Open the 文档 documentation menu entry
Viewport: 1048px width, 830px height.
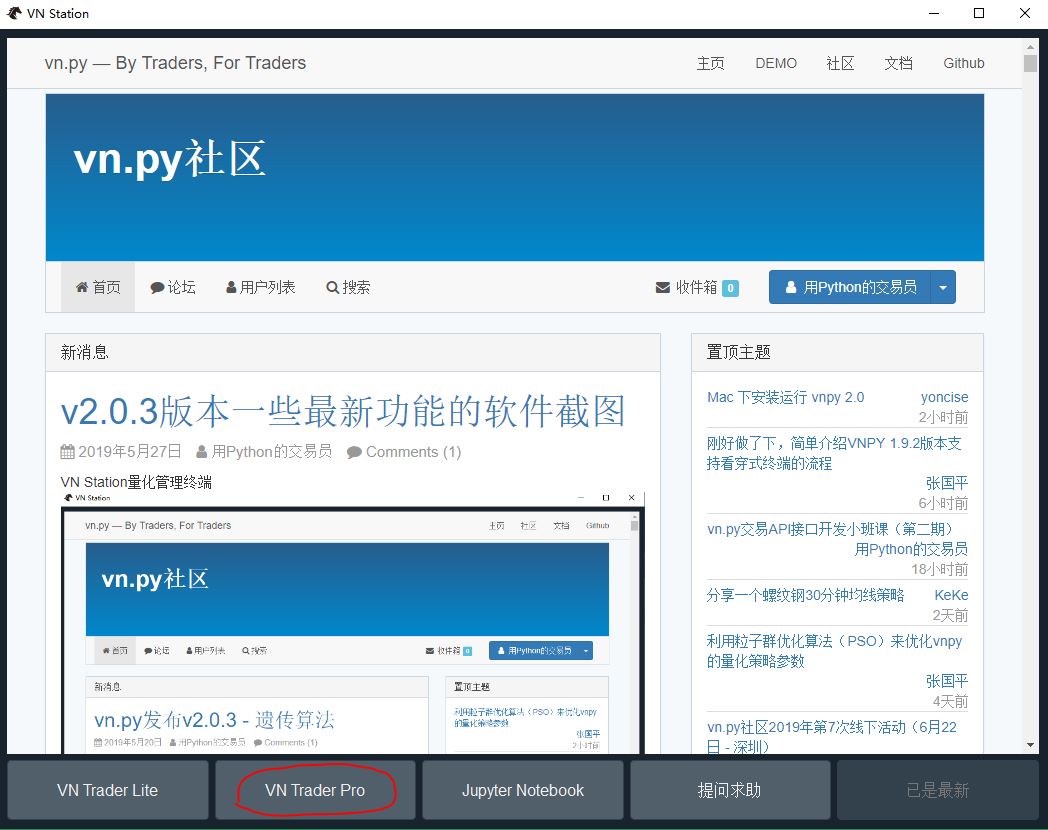(x=898, y=63)
